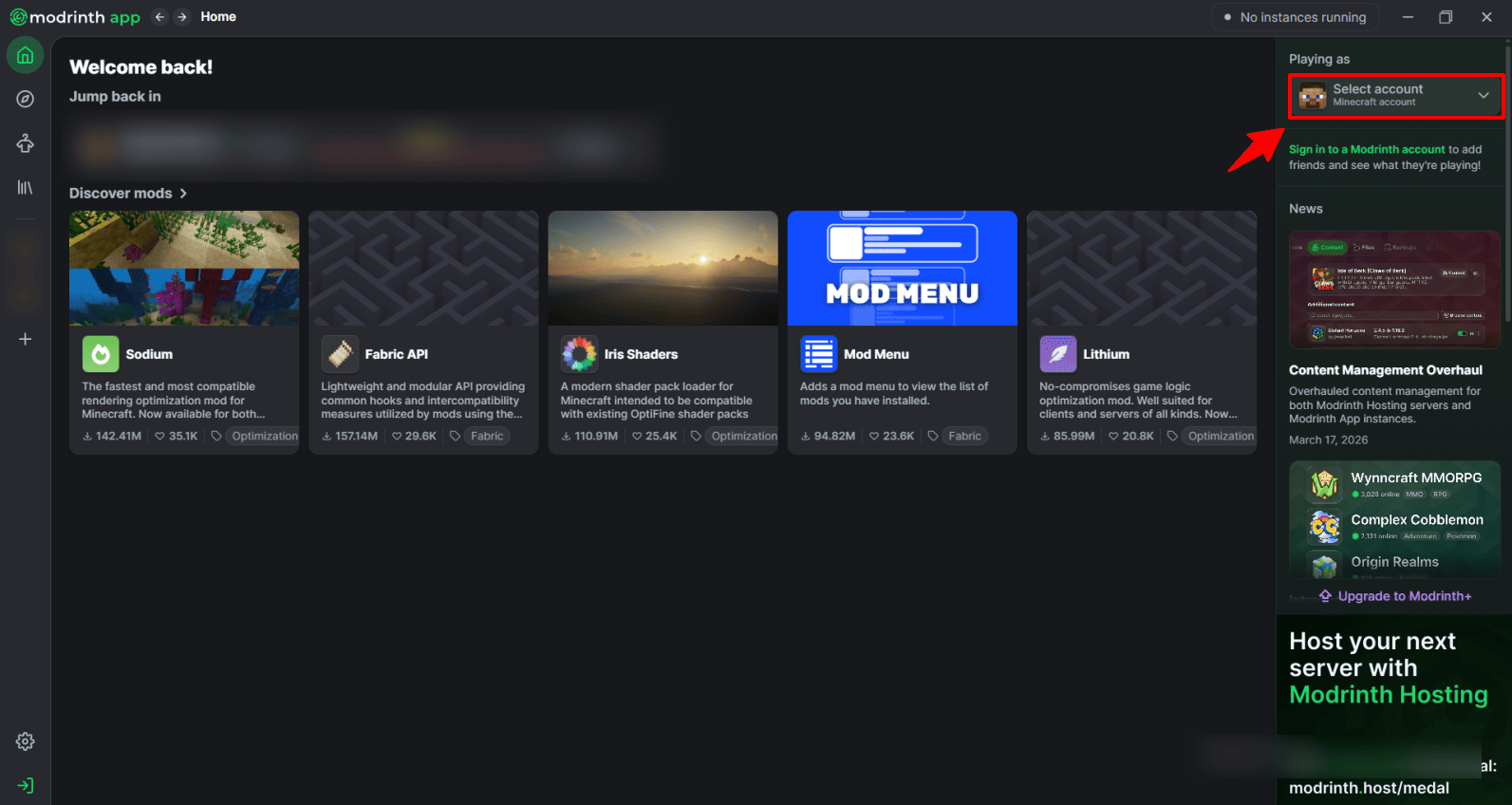Image resolution: width=1512 pixels, height=805 pixels.
Task: Expand the Discover mods section
Action: point(128,193)
